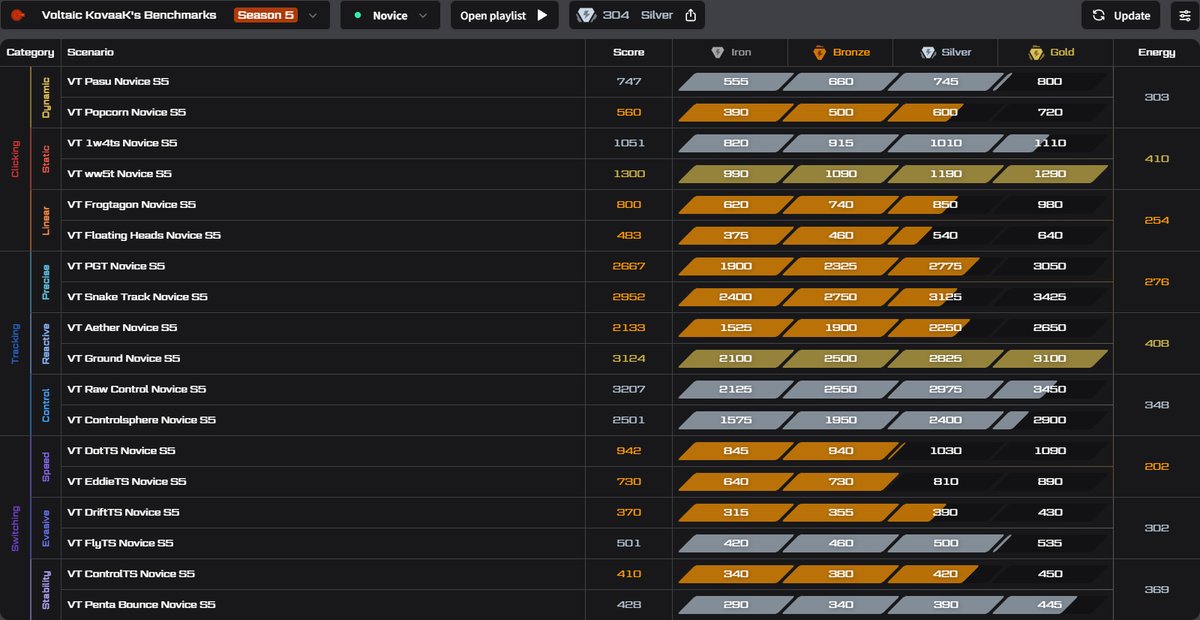Screen dimensions: 1200x620
Task: Select VT ww5t Novice S5 scenario
Action: pos(119,174)
